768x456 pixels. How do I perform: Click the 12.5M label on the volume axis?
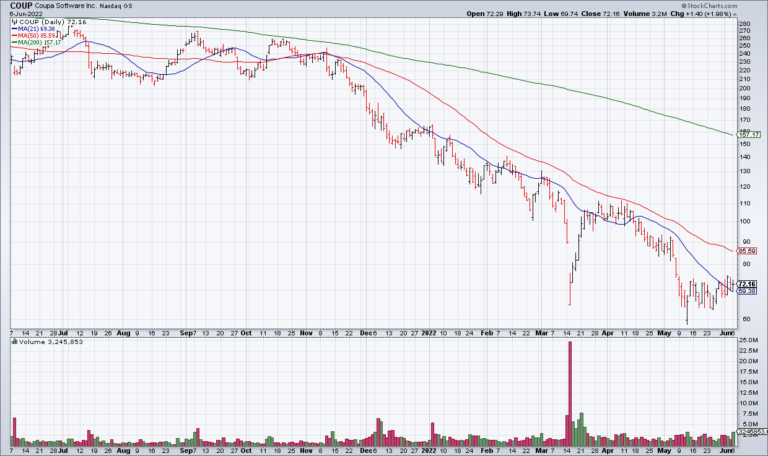click(x=749, y=393)
